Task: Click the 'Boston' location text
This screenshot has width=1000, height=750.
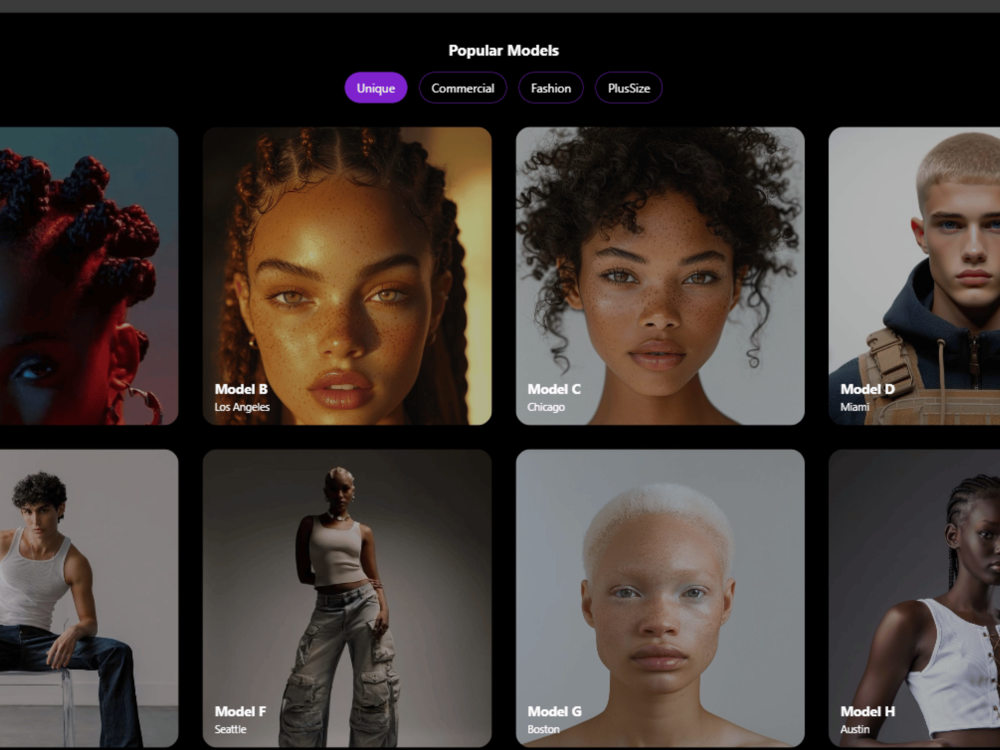Action: coord(543,729)
